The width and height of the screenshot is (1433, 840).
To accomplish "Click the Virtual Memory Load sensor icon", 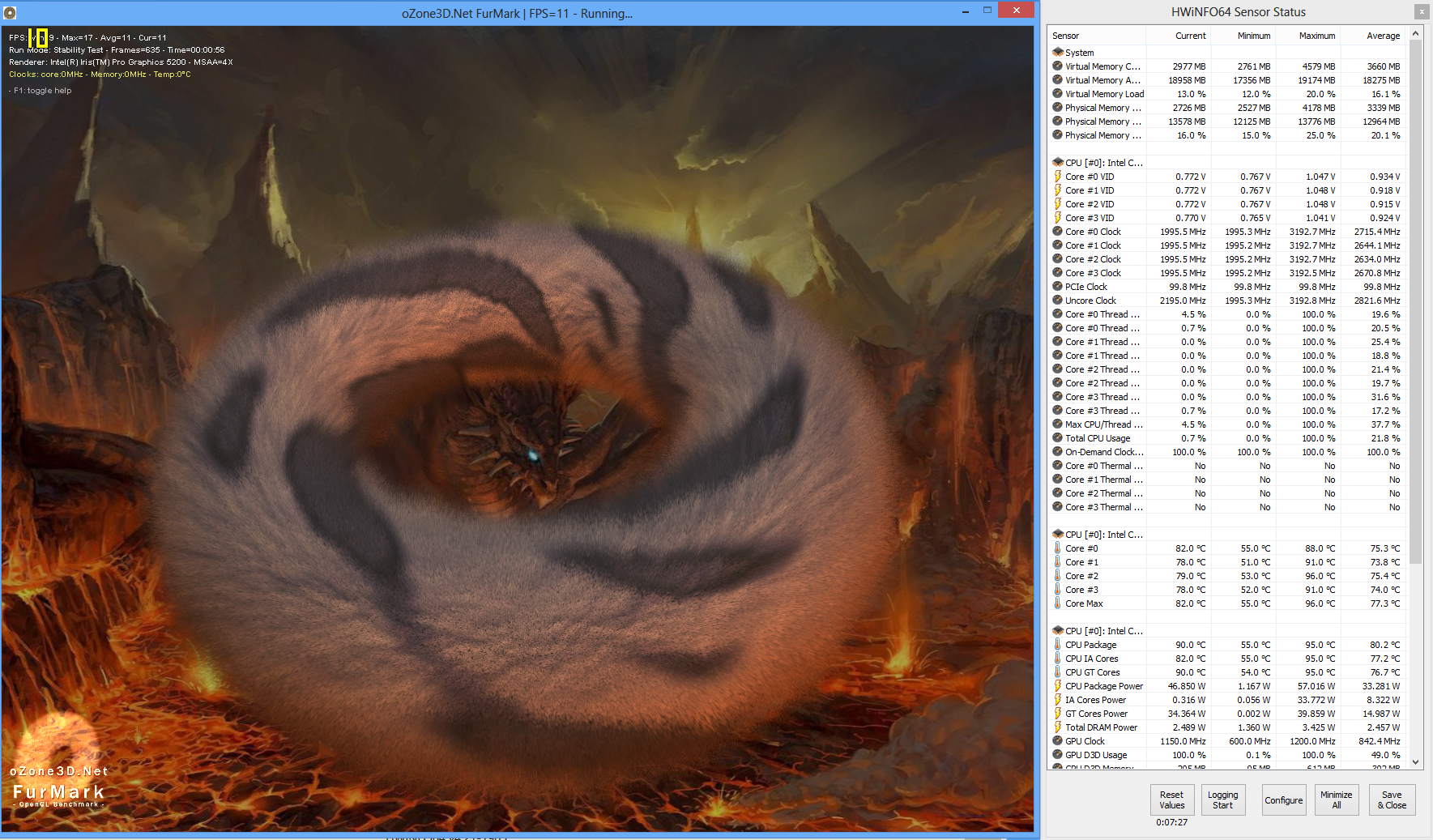I will [x=1057, y=93].
